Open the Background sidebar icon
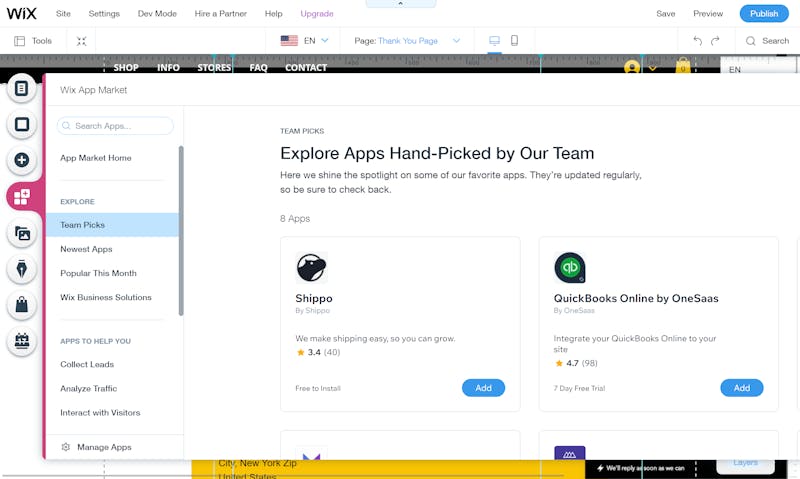Image resolution: width=800 pixels, height=479 pixels. [21, 124]
